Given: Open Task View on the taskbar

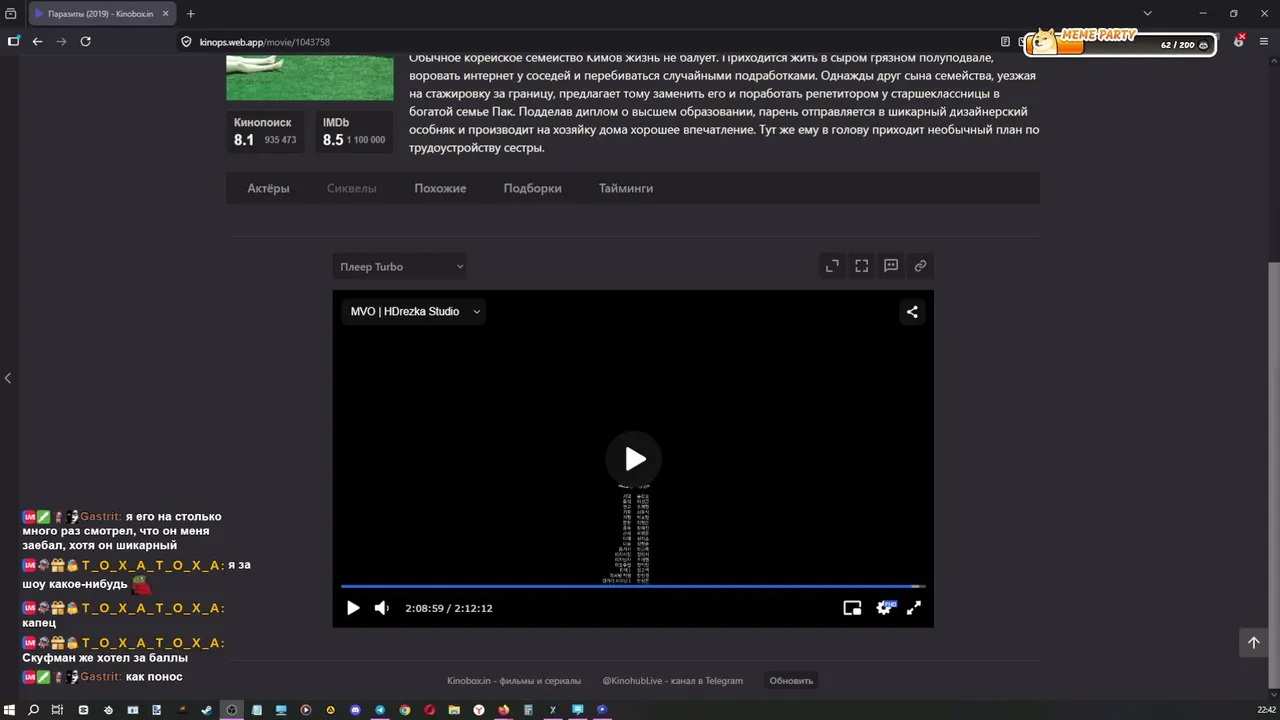Looking at the screenshot, I should point(58,710).
